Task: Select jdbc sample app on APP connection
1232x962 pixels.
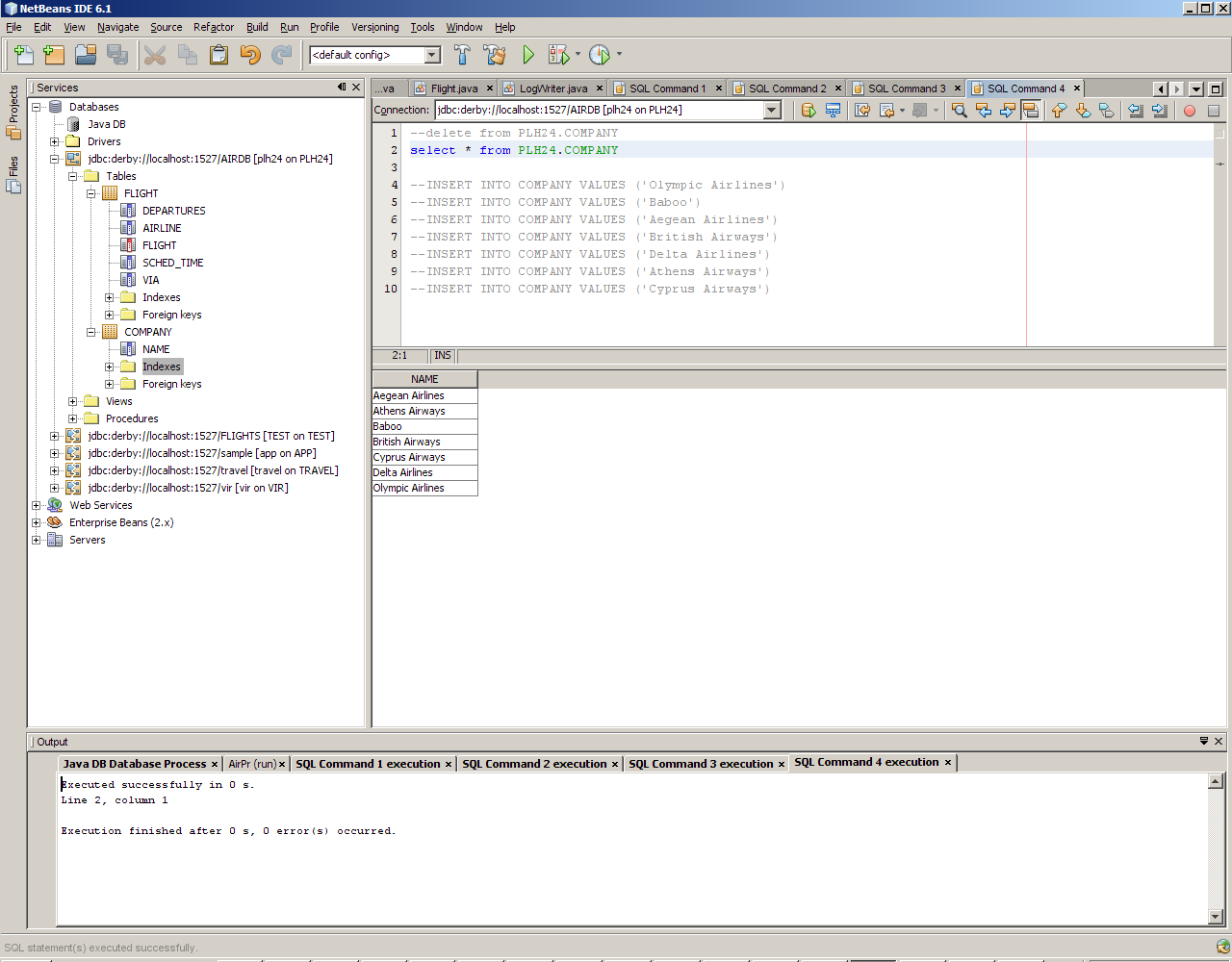Action: click(201, 453)
